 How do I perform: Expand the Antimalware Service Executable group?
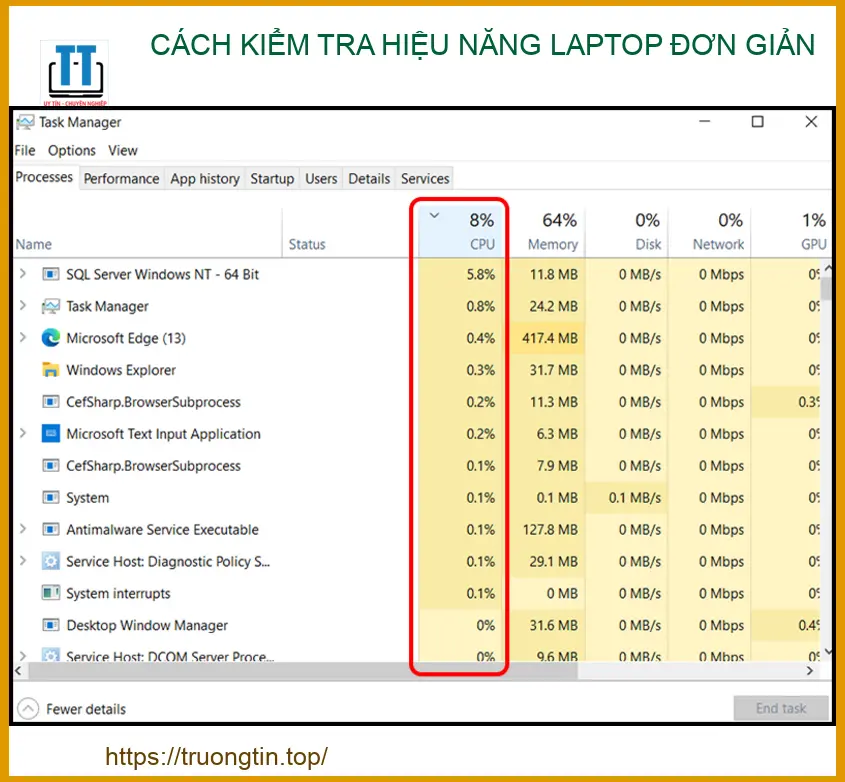click(x=23, y=530)
